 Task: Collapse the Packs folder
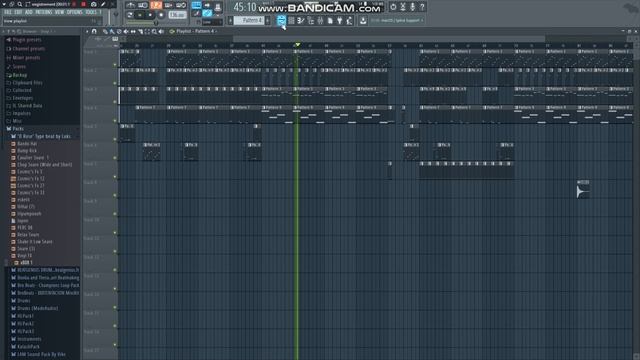coord(15,129)
